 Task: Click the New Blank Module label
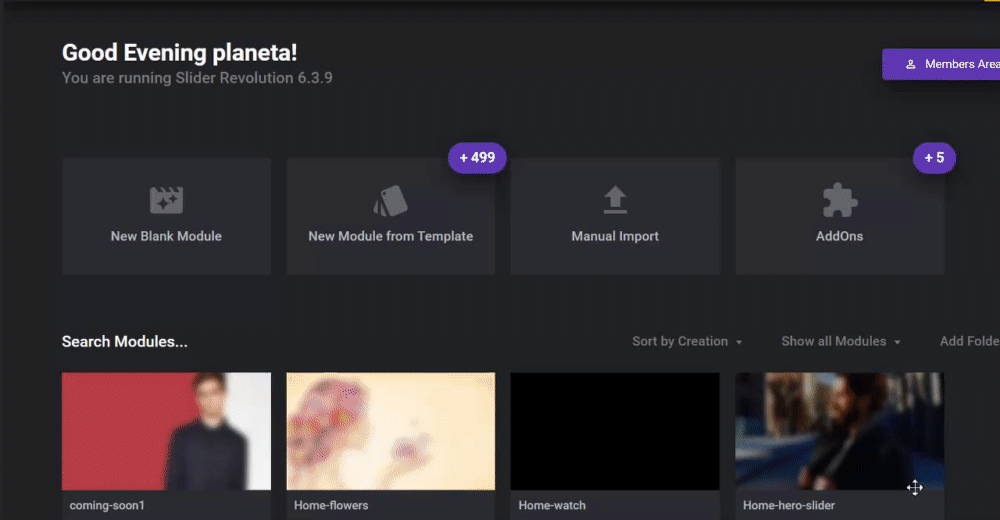pyautogui.click(x=166, y=236)
